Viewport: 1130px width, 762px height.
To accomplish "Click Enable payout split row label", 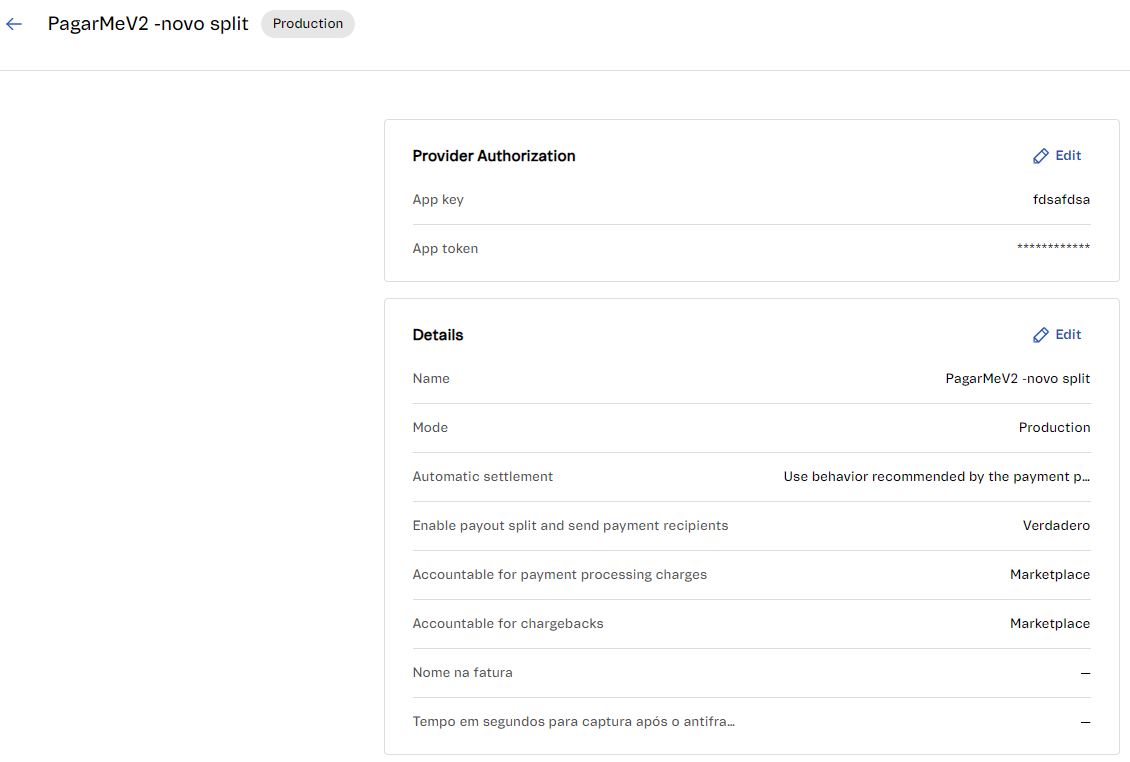I will pyautogui.click(x=570, y=526).
